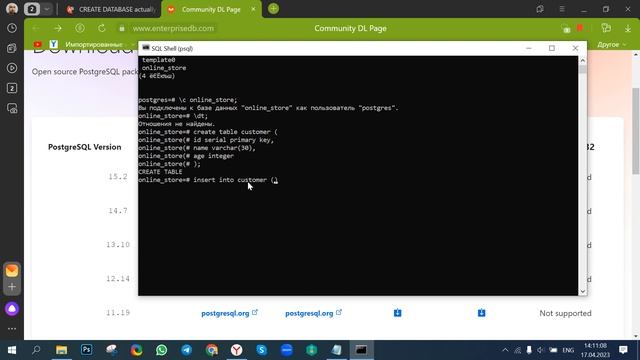Open the taskbar clock and date
Screen dimensions: 640x360
pyautogui.click(x=595, y=350)
